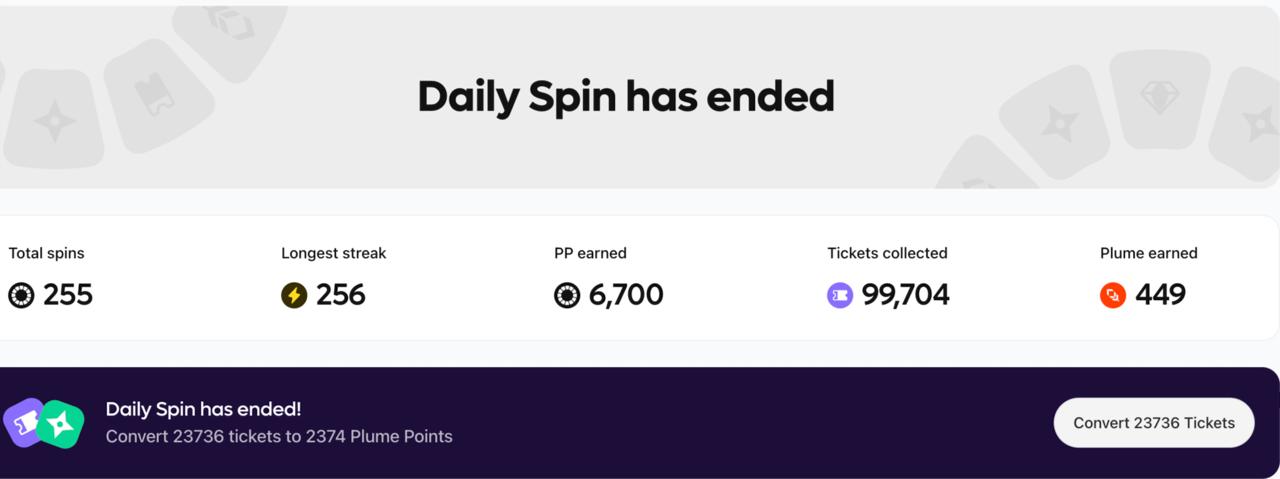This screenshot has height=479, width=1280.
Task: Click the orange Plume earned icon
Action: click(x=1113, y=295)
